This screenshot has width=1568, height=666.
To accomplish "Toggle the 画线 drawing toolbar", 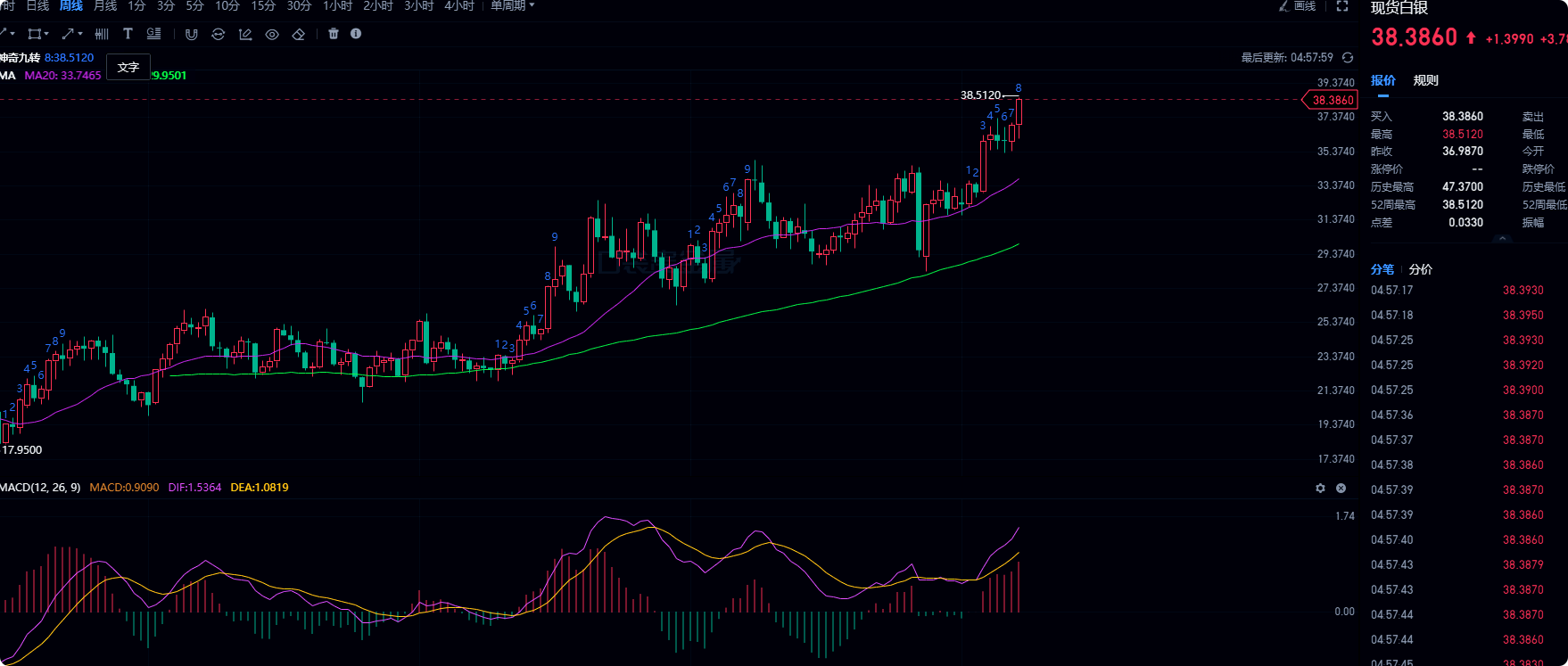I will click(x=1298, y=5).
